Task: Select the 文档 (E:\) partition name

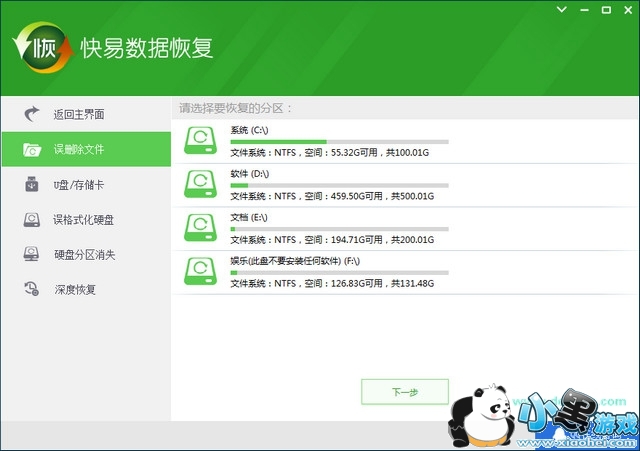Action: tap(249, 218)
